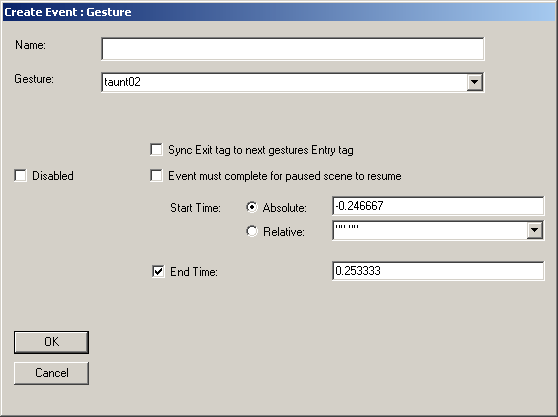Open the Gesture dropdown arrow

coord(474,82)
